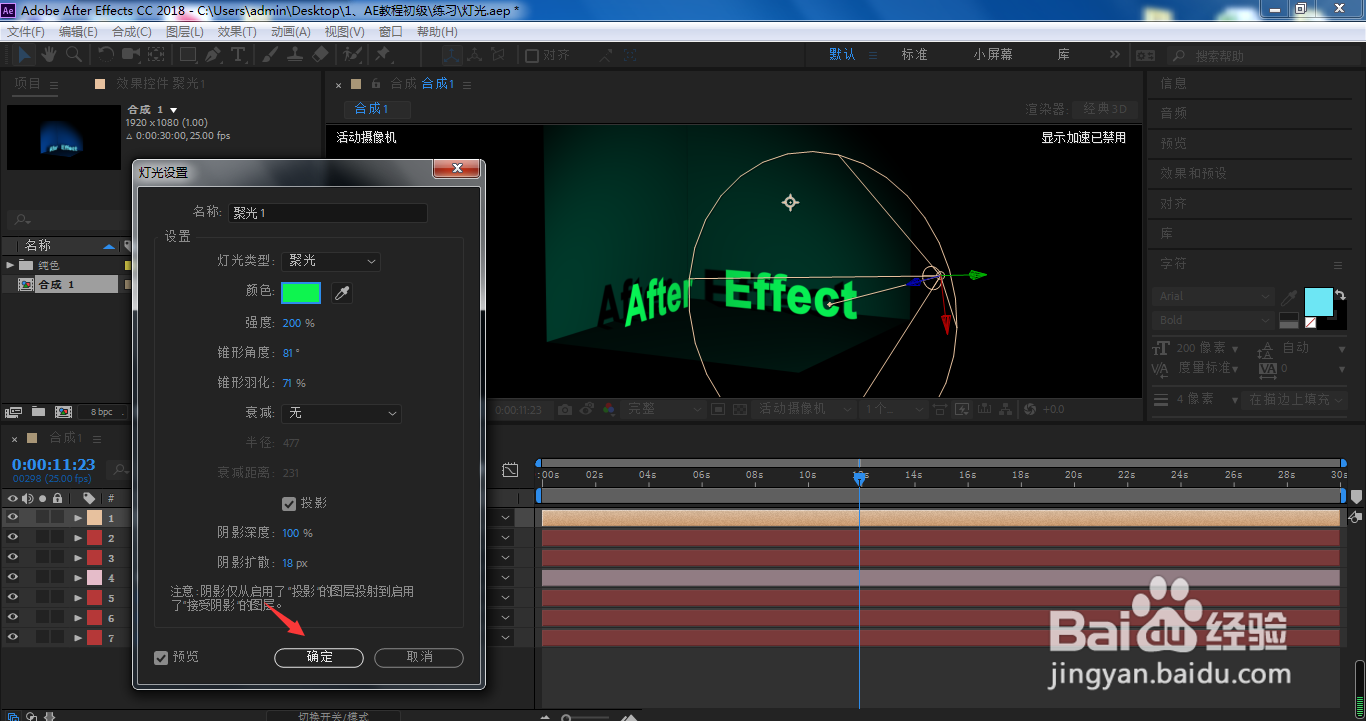The height and width of the screenshot is (721, 1366).
Task: Open the 效果(T) menu
Action: tap(237, 32)
